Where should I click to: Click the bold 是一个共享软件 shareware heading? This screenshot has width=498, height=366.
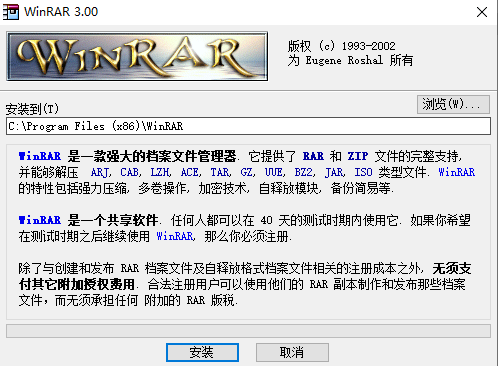tap(113, 220)
